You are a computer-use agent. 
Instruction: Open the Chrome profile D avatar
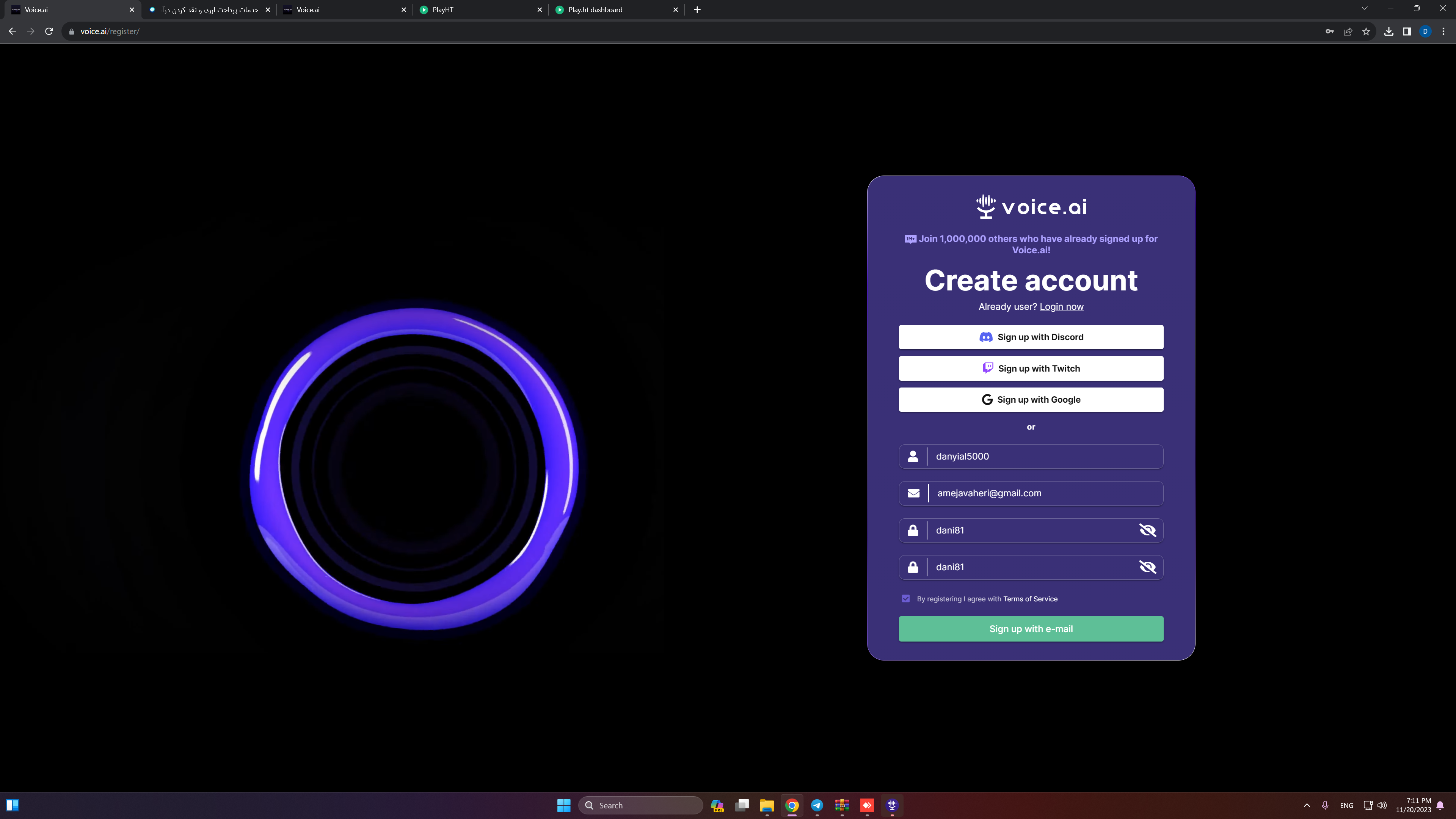tap(1425, 31)
